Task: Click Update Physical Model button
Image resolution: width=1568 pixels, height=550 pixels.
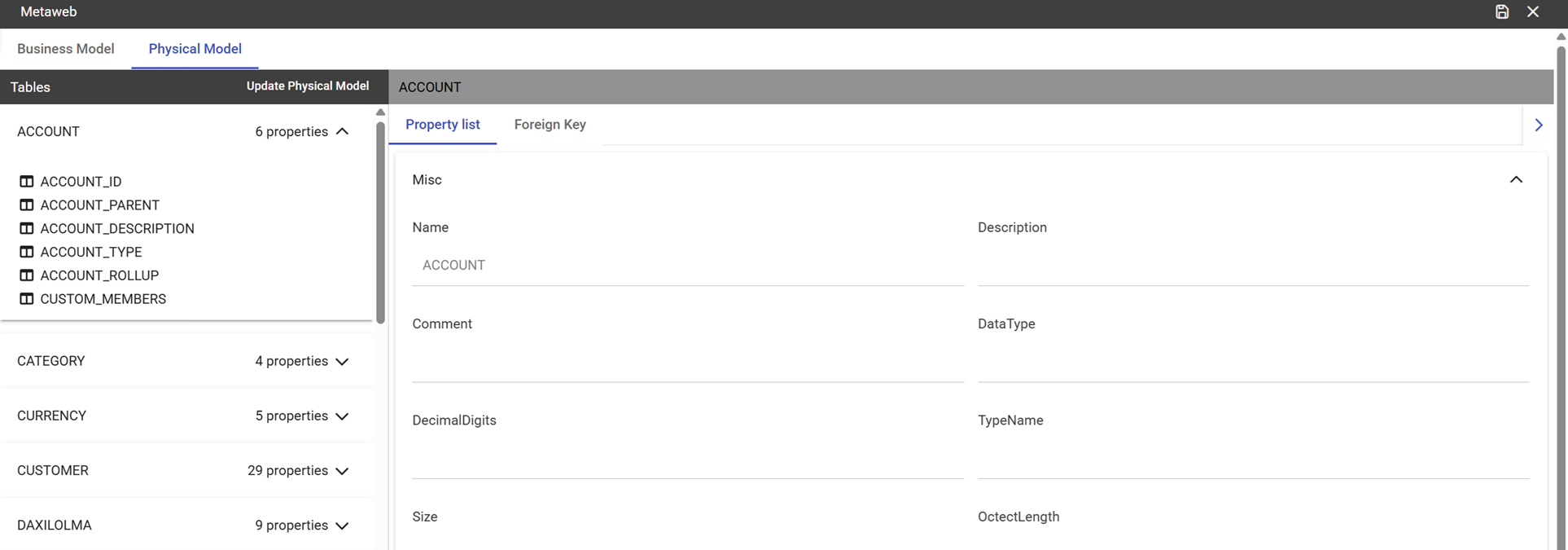Action: click(x=308, y=86)
